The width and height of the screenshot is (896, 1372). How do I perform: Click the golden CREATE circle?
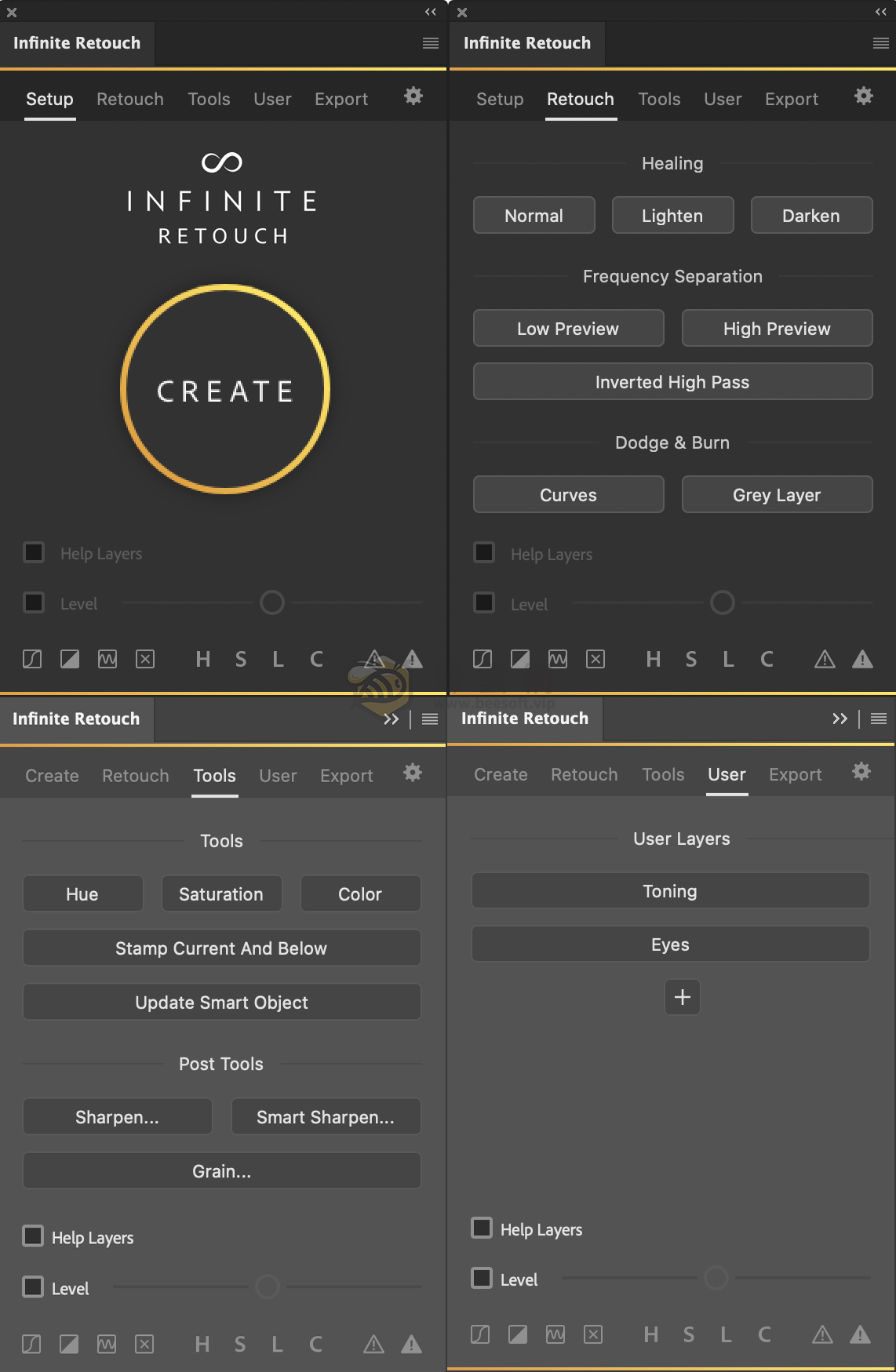point(225,389)
